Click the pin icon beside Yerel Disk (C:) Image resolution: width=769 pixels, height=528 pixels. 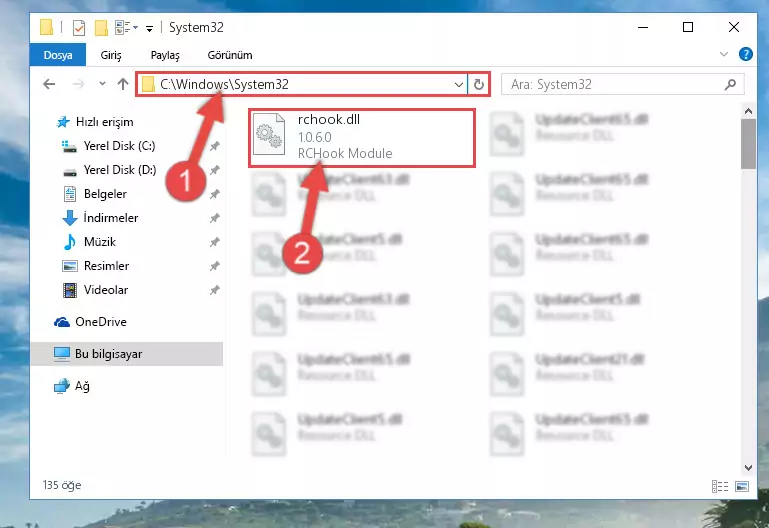pyautogui.click(x=214, y=146)
